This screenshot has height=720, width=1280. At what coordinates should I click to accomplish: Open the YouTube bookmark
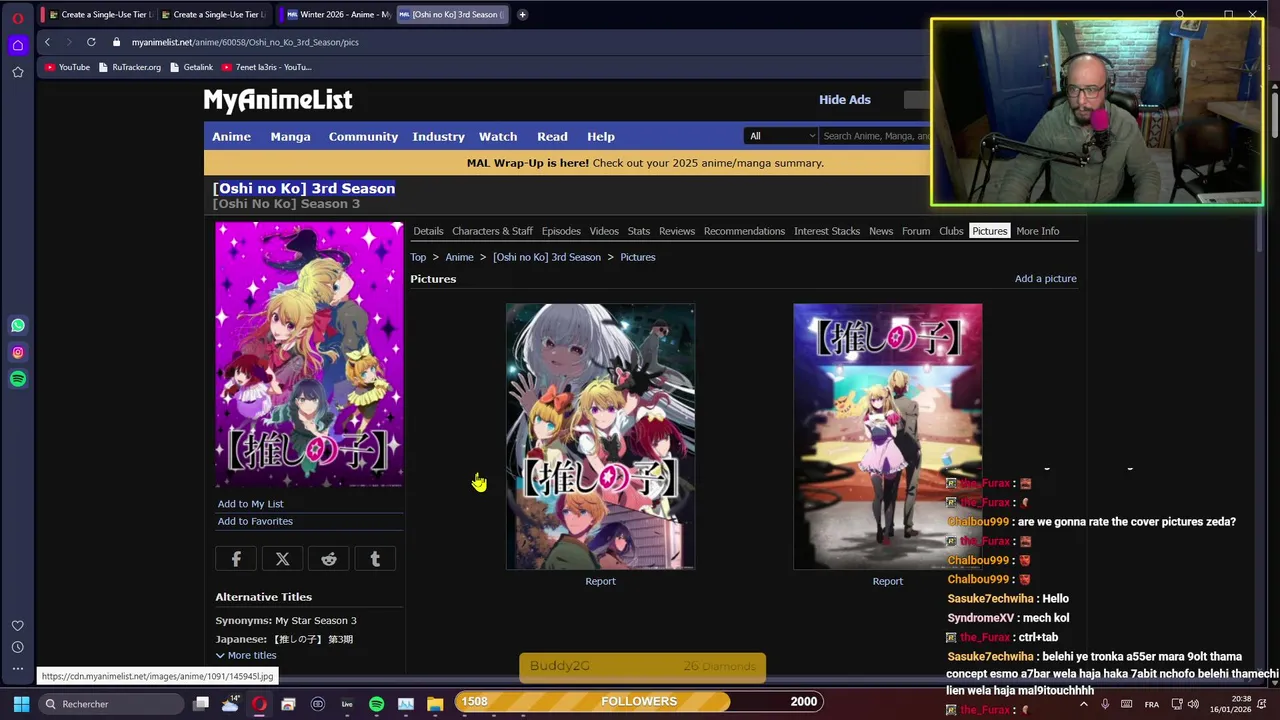point(68,67)
